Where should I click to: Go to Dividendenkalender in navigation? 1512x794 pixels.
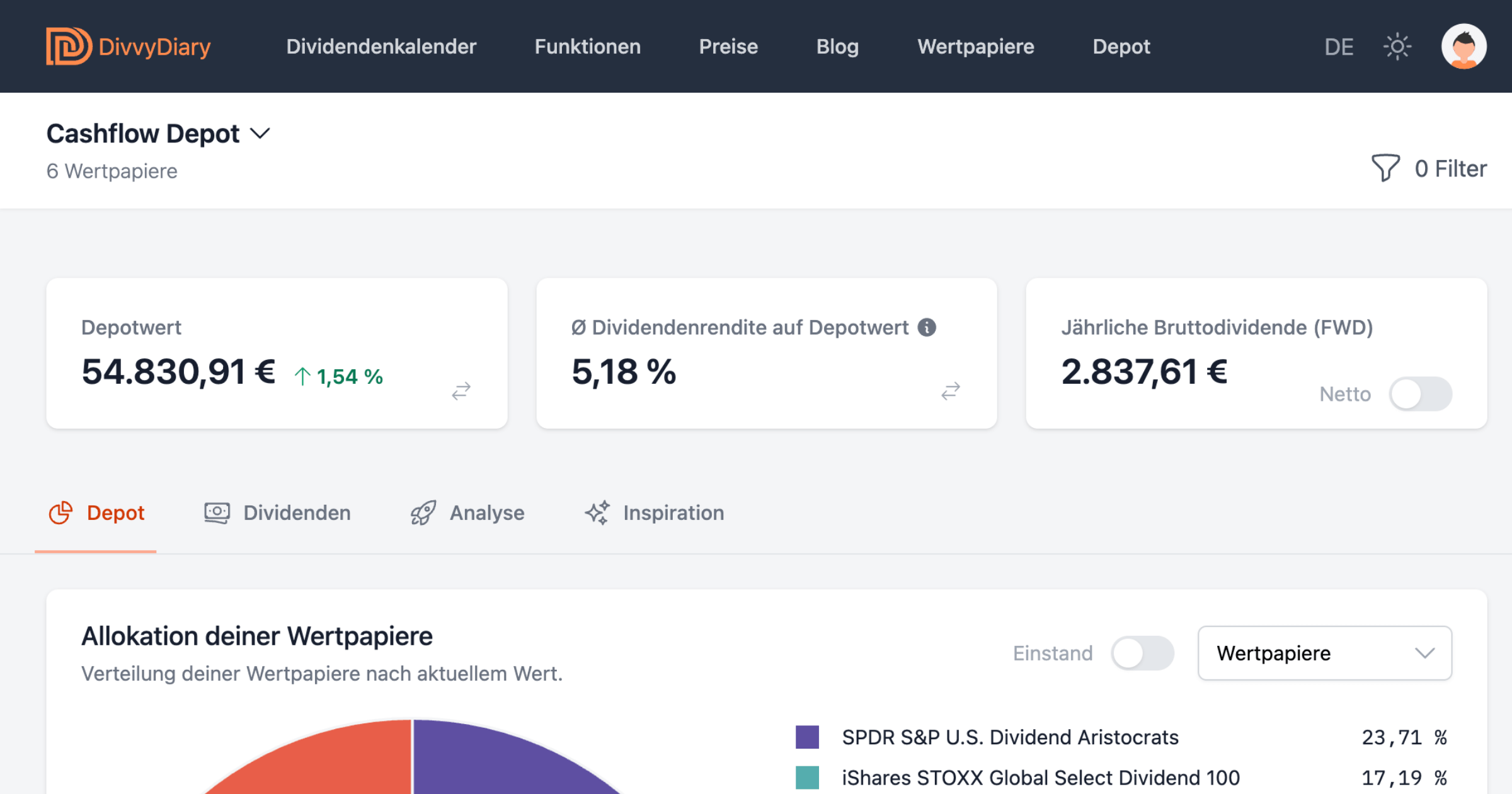381,47
